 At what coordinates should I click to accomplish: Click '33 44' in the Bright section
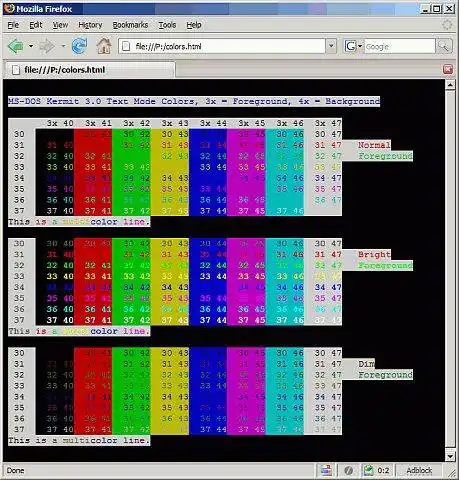(213, 276)
